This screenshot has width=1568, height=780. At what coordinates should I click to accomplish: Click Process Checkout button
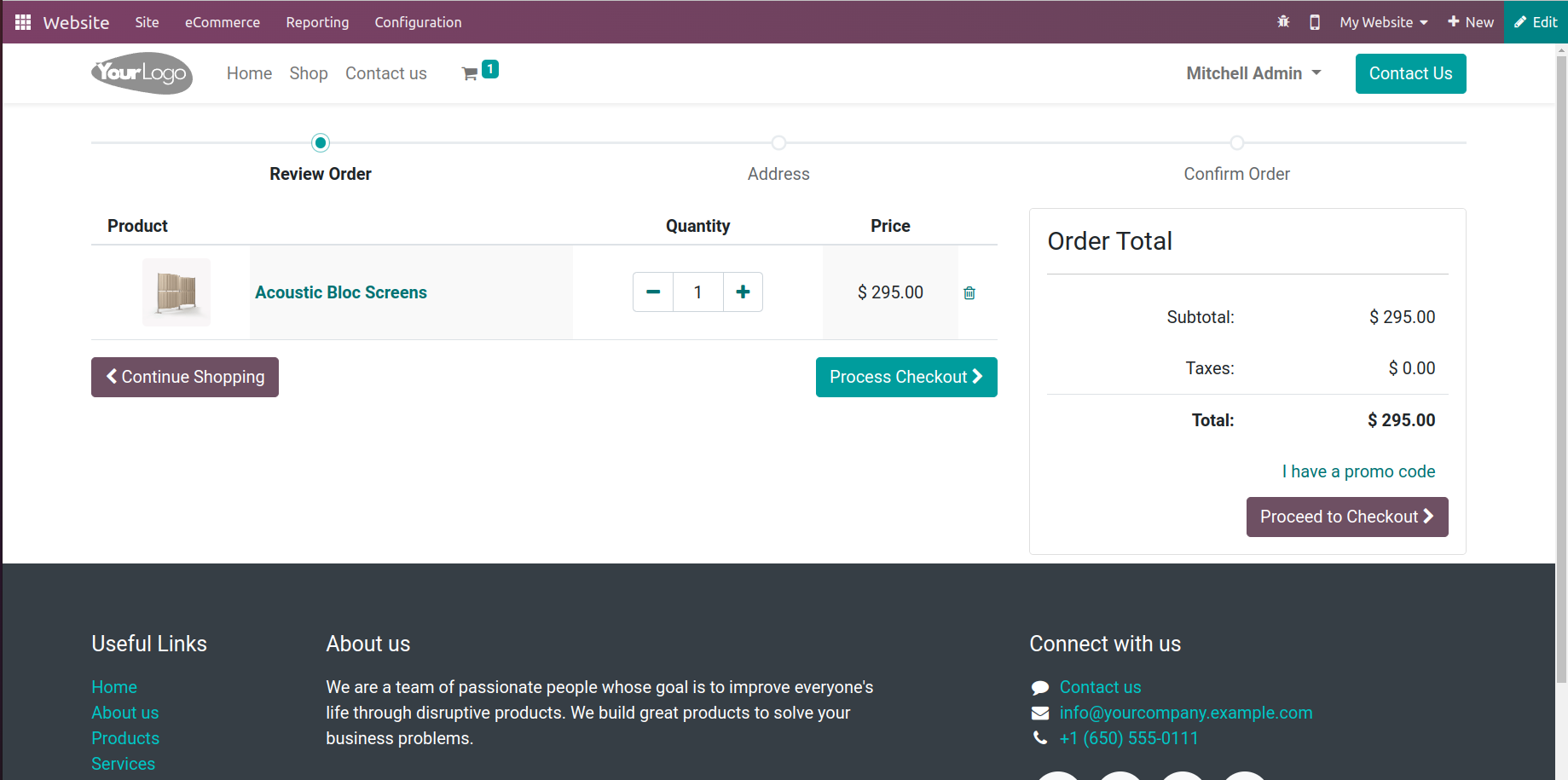906,377
